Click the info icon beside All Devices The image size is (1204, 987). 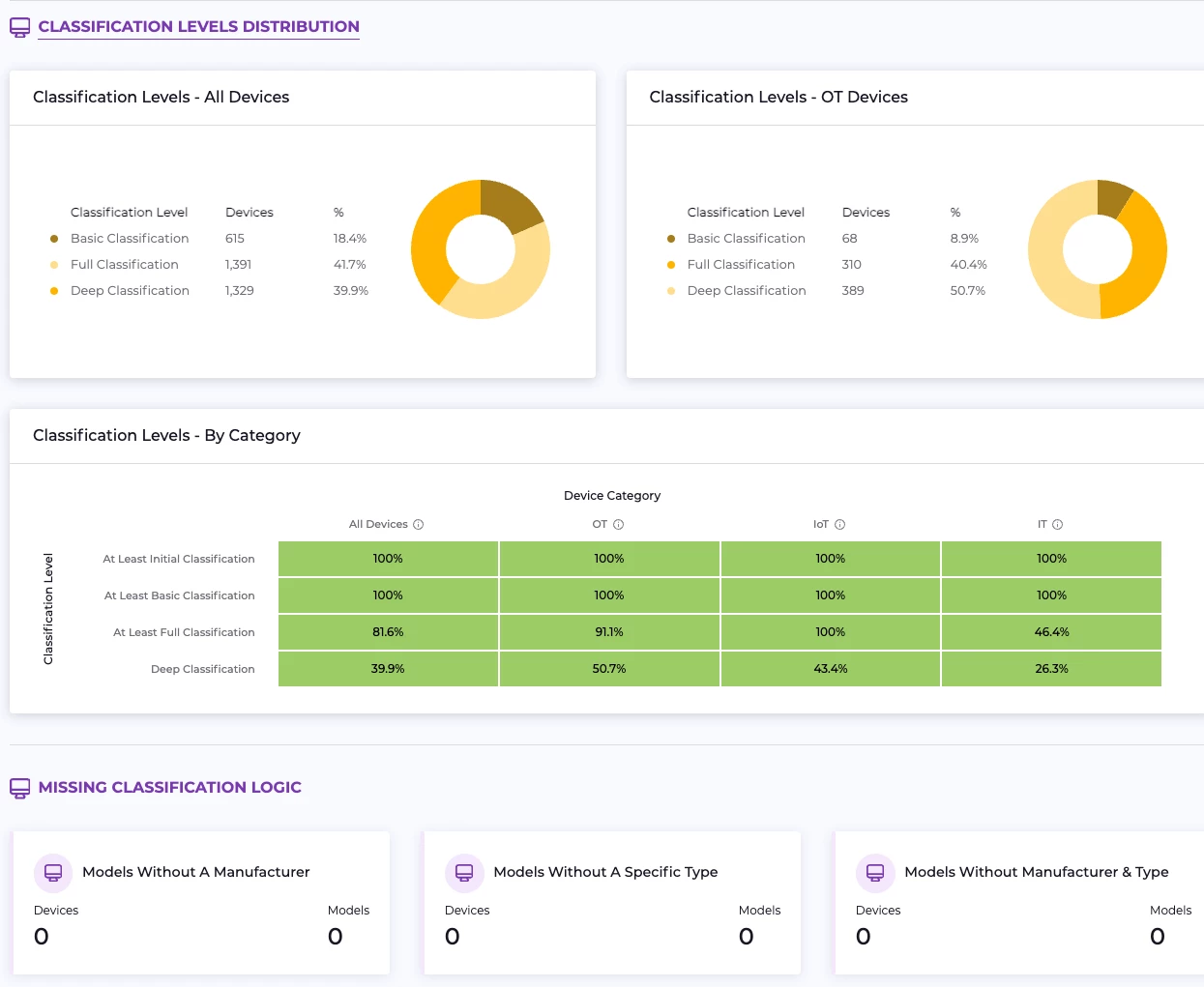coord(419,525)
